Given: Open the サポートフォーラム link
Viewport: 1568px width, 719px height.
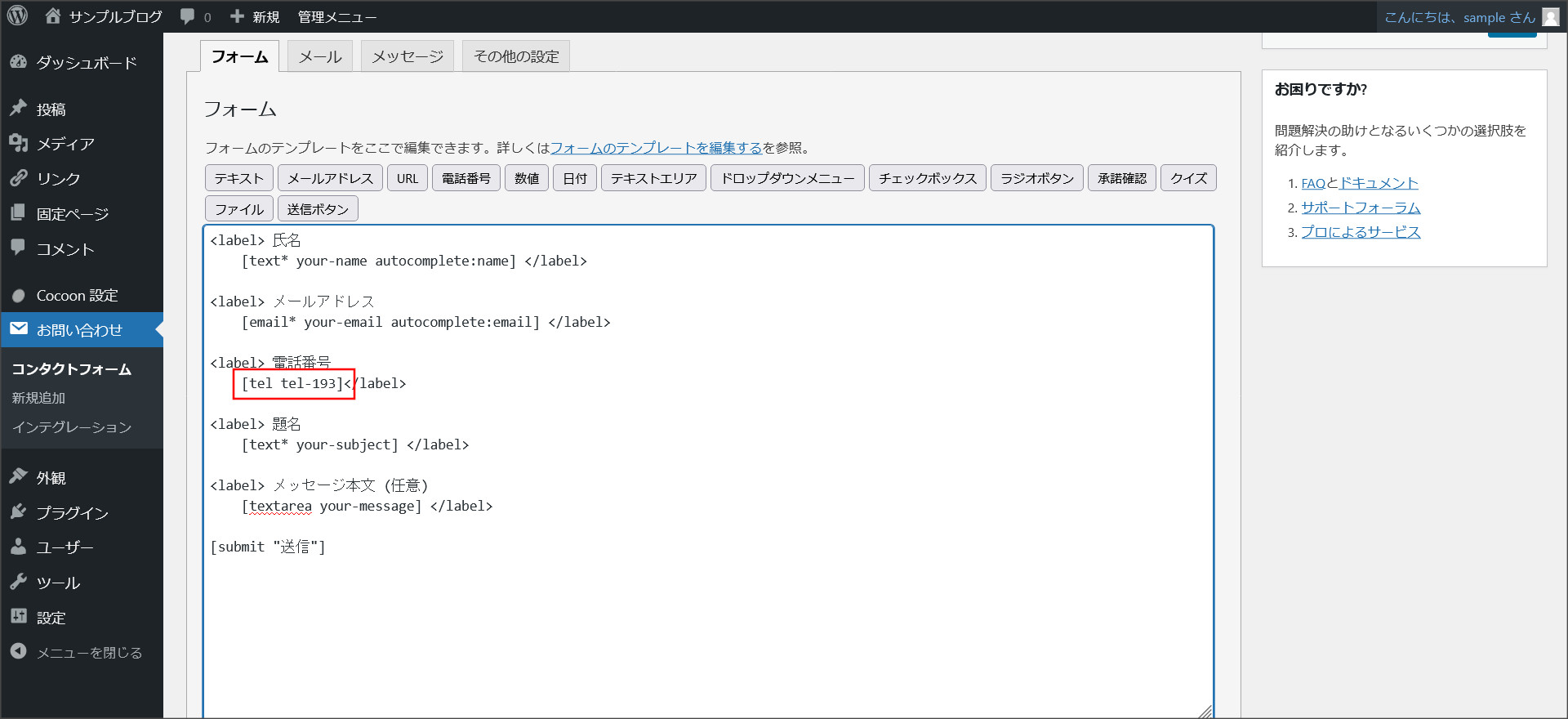Looking at the screenshot, I should 1361,208.
